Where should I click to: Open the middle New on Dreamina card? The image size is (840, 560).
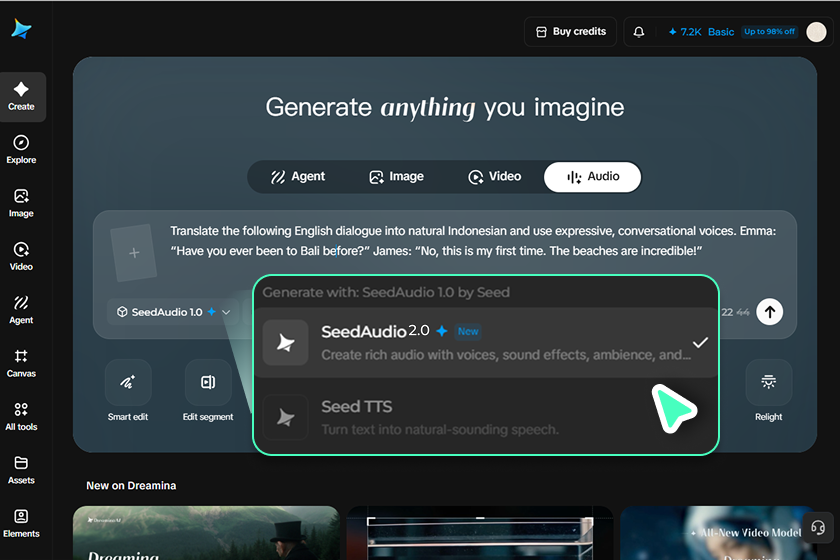pos(479,533)
